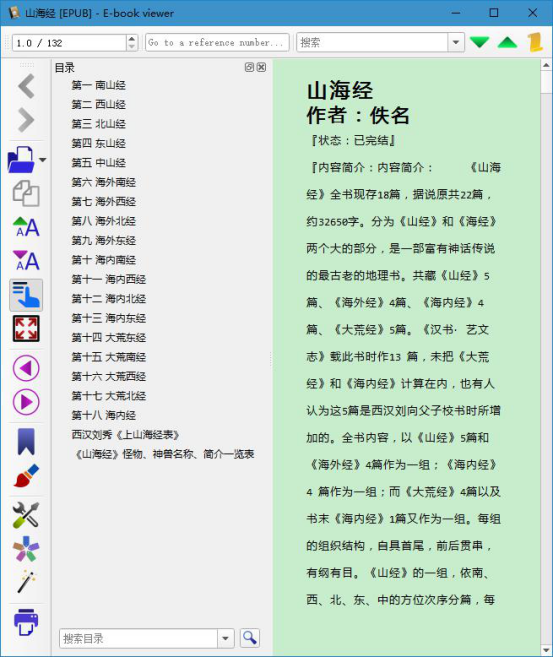Open Preferences with the tools icon
The height and width of the screenshot is (657, 553).
[26, 515]
